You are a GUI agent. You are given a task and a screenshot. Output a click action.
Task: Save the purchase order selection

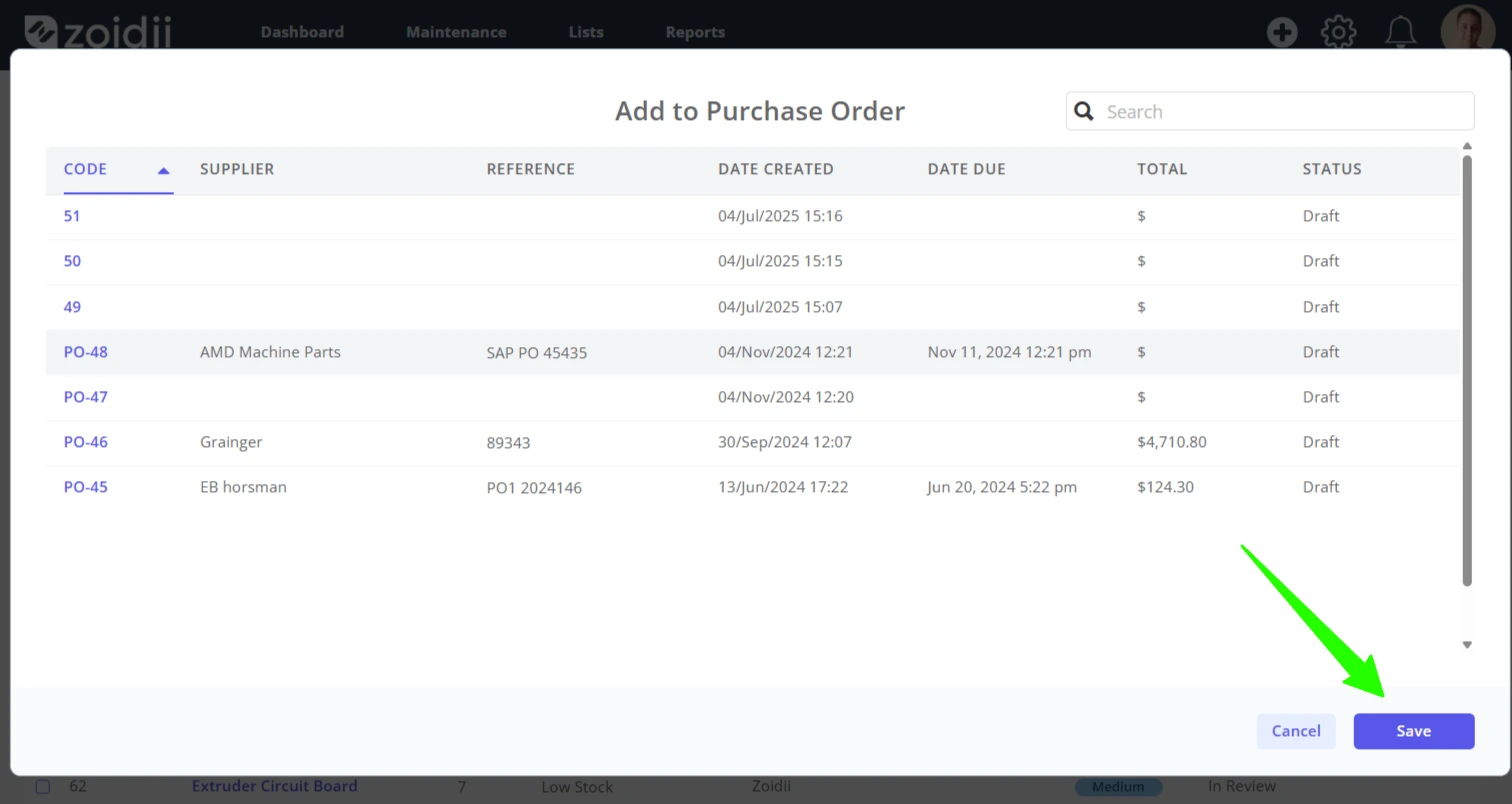coord(1413,731)
